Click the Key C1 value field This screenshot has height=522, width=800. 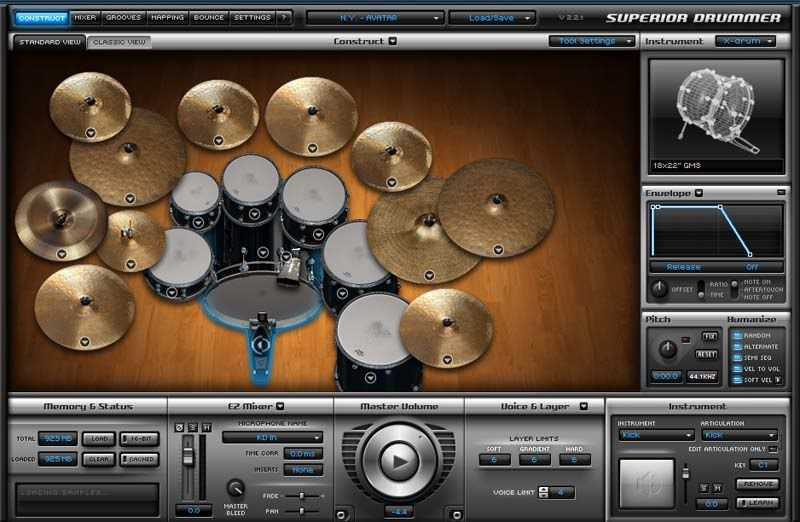point(763,465)
